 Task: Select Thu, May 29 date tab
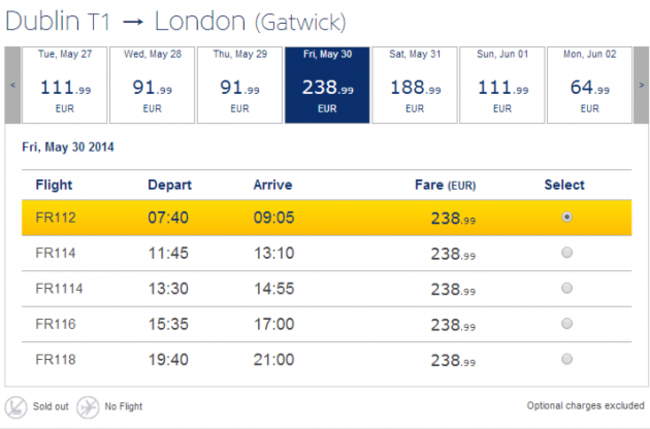pyautogui.click(x=240, y=85)
